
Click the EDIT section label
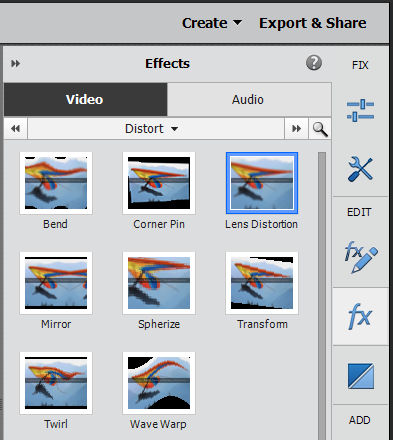pyautogui.click(x=359, y=212)
